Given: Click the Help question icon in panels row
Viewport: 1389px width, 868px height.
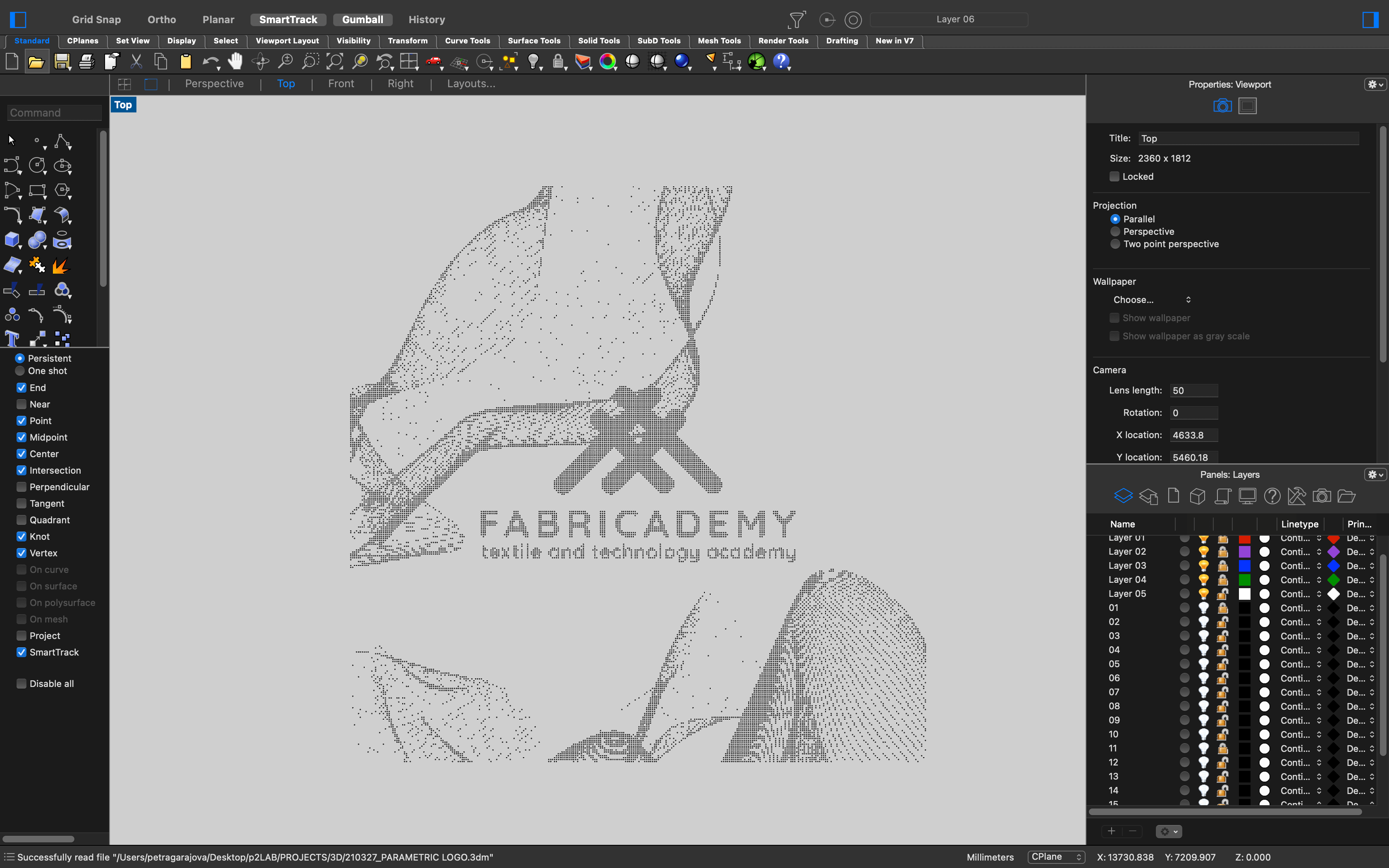Looking at the screenshot, I should pos(1272,496).
